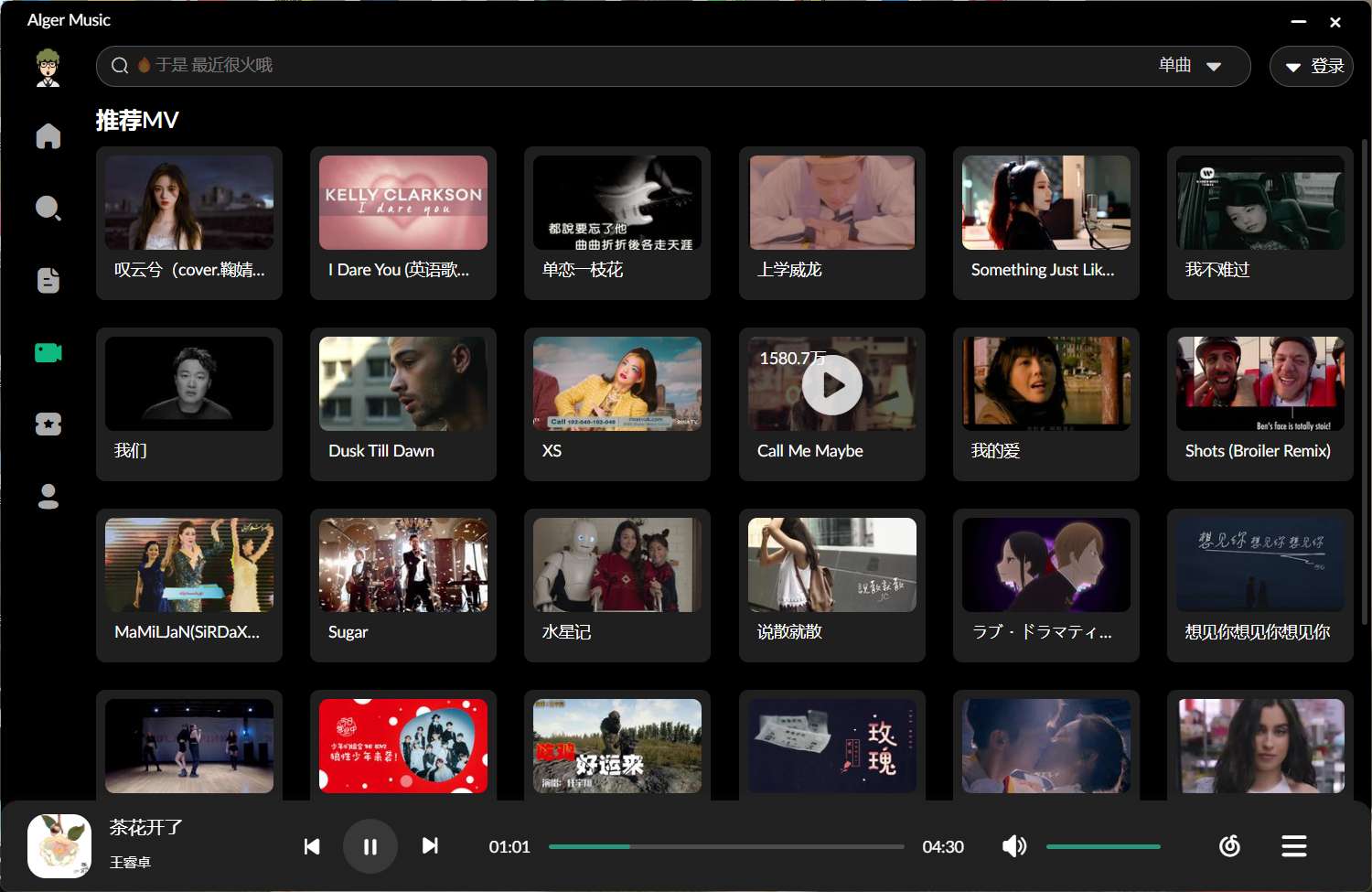Open the Search page from sidebar
Image resolution: width=1372 pixels, height=892 pixels.
(x=48, y=209)
